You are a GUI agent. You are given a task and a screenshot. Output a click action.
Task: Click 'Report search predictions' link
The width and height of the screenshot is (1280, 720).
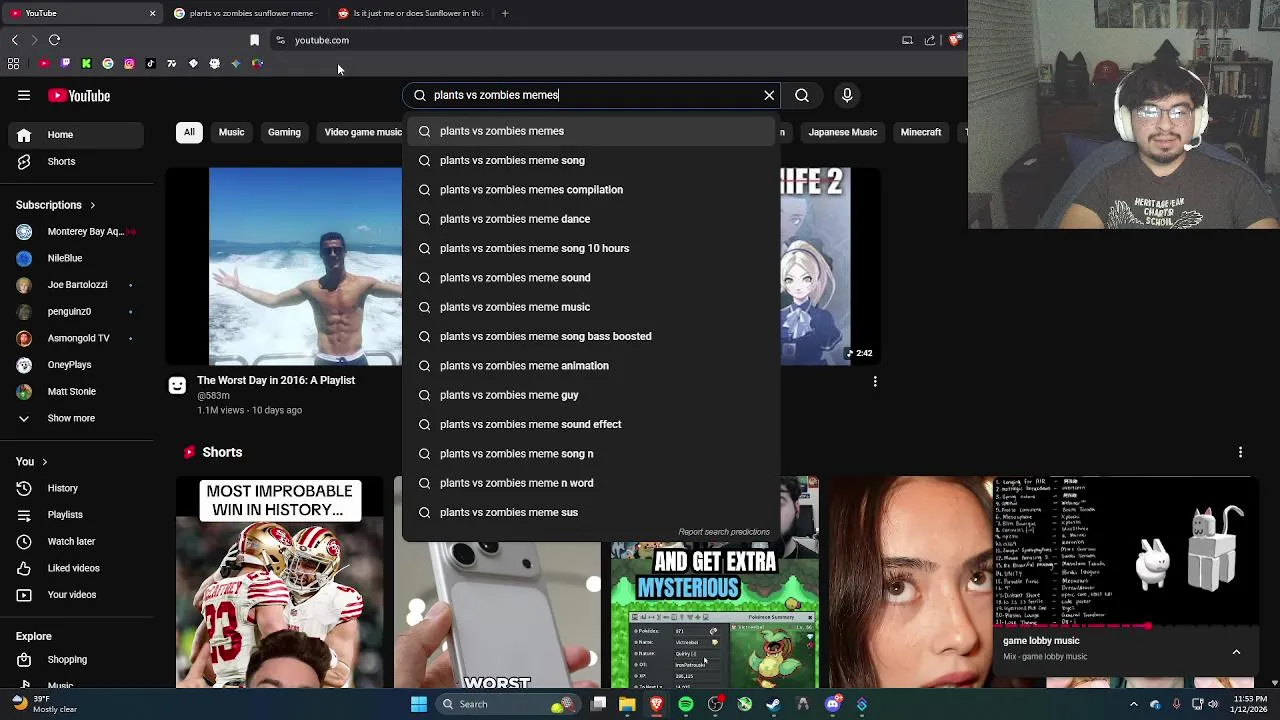(x=724, y=532)
